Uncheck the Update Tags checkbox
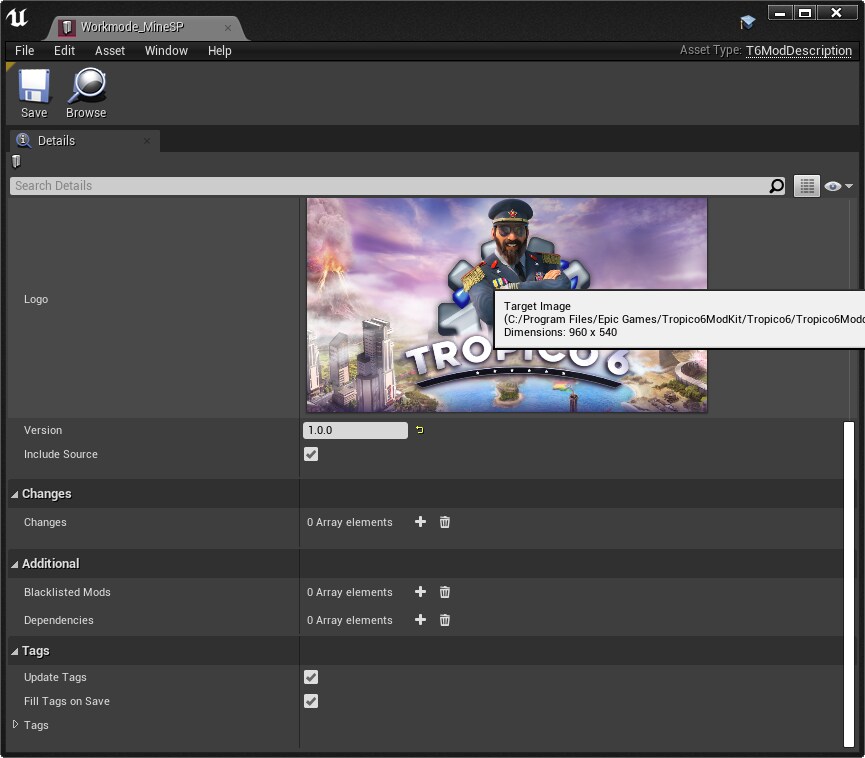 point(311,677)
